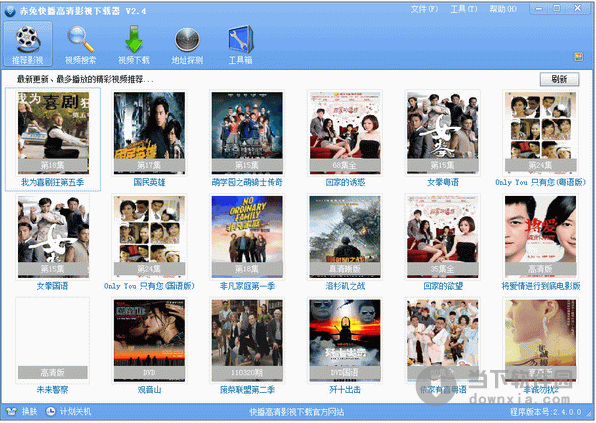Click the 最新更新、最多播放的精彩视频推荐 heading text
The image size is (596, 423).
(x=85, y=79)
